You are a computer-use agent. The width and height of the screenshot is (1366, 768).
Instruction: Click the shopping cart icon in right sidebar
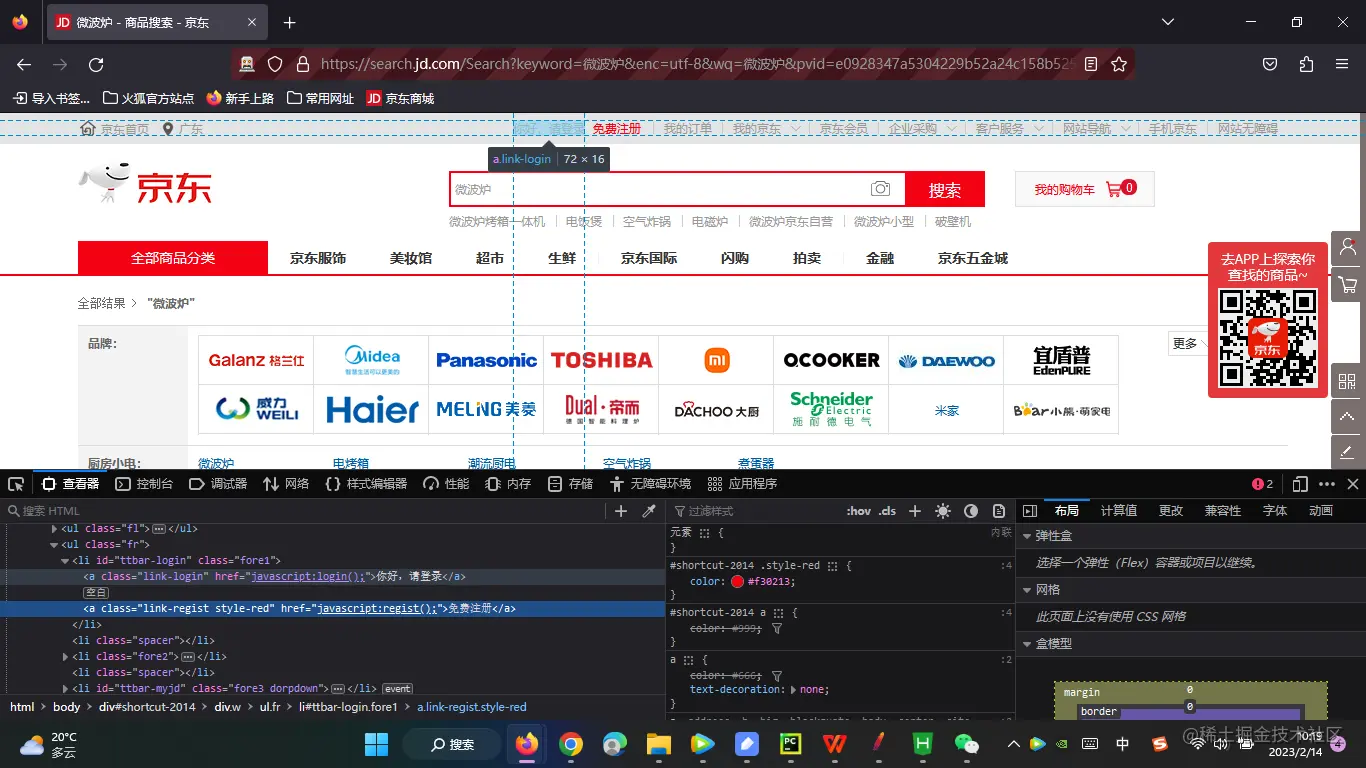pos(1347,285)
